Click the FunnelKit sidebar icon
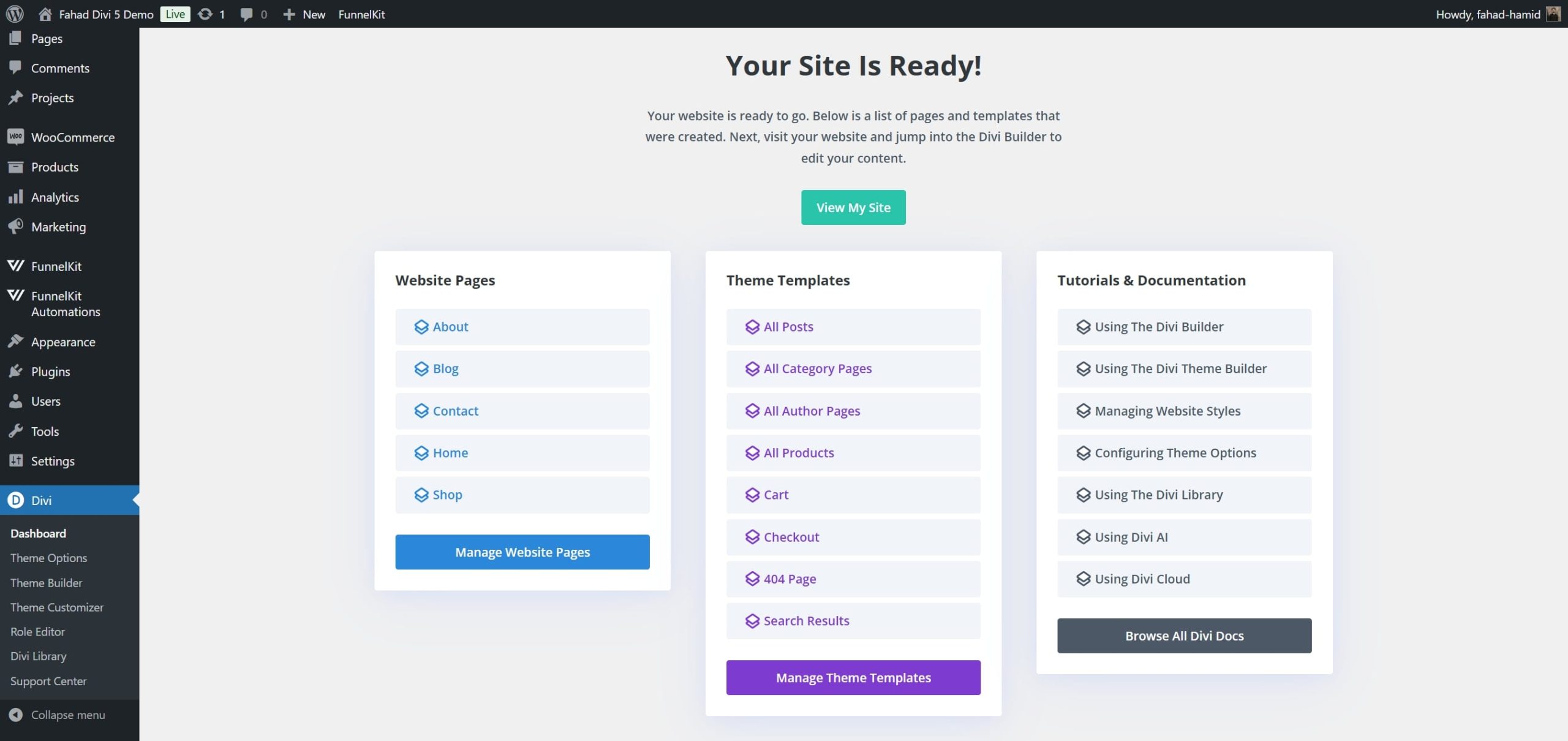Screen dimensions: 1568x741 pos(15,266)
